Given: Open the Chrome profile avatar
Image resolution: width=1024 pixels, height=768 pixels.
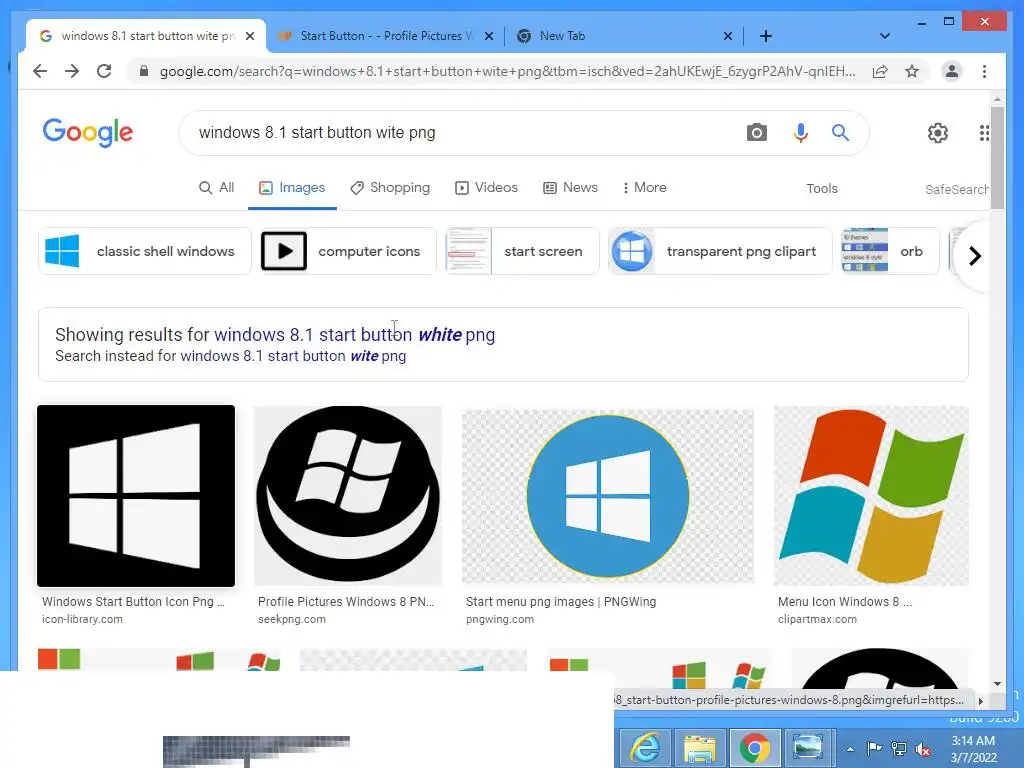Looking at the screenshot, I should [952, 71].
